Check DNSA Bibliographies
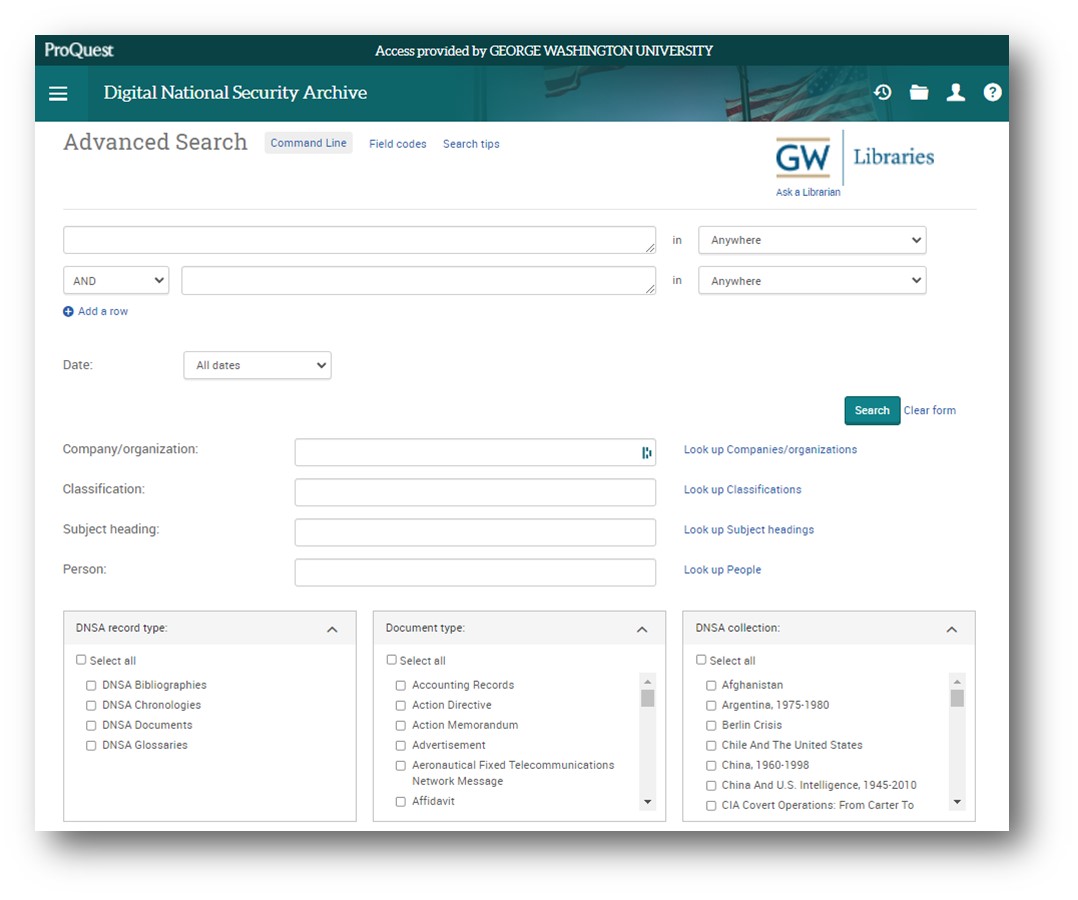The image size is (1078, 900). 91,685
